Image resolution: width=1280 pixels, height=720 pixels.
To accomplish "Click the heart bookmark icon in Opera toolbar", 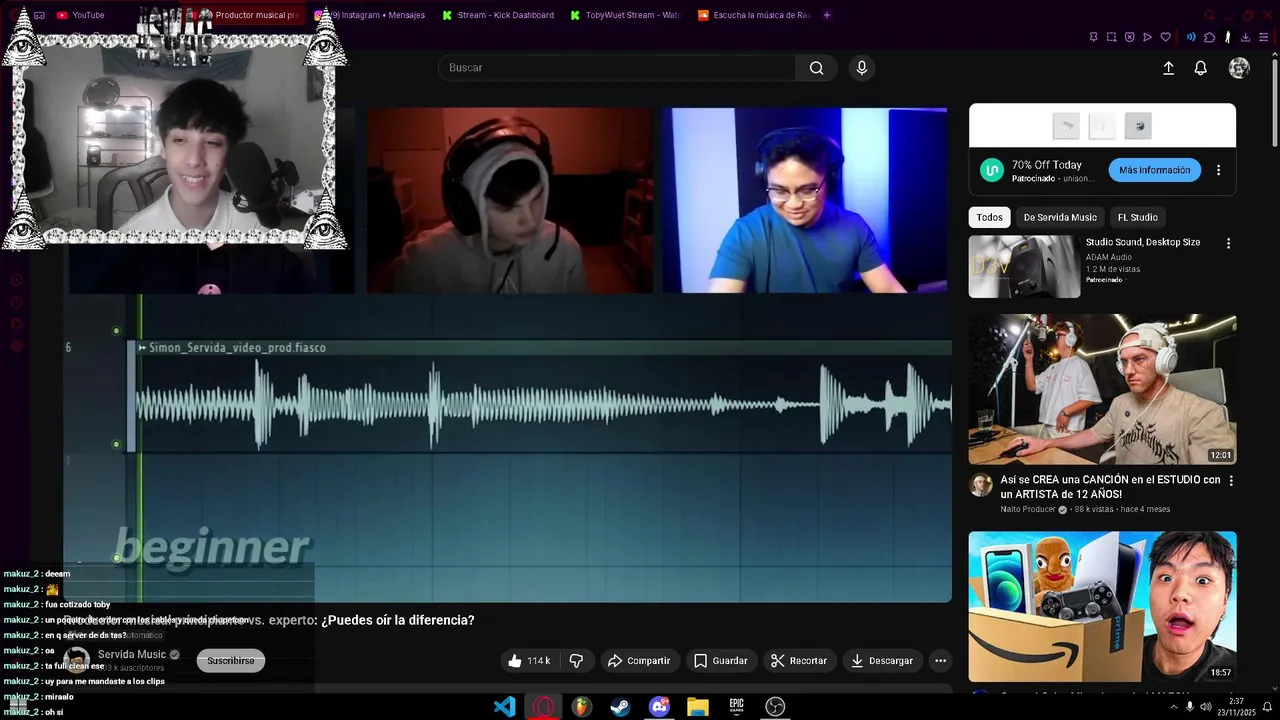I will [1165, 37].
